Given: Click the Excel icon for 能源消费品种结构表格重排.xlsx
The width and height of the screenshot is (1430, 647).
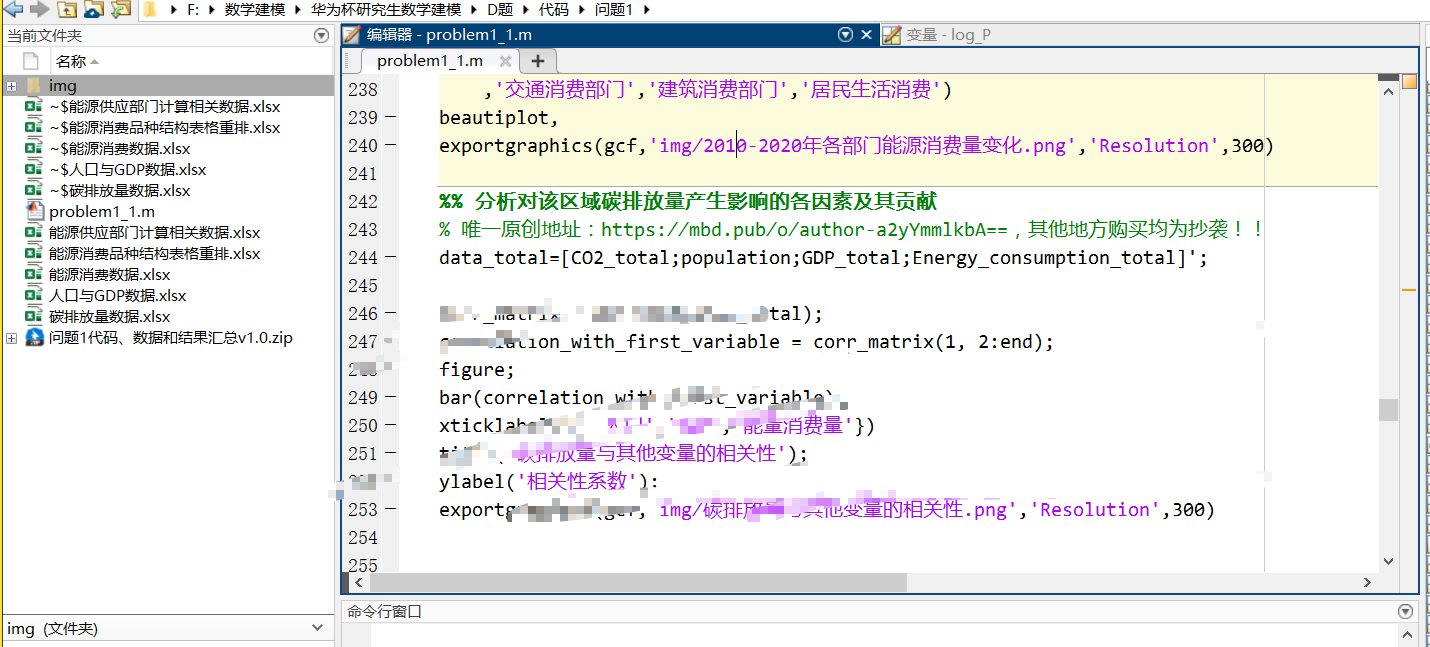Looking at the screenshot, I should 33,254.
